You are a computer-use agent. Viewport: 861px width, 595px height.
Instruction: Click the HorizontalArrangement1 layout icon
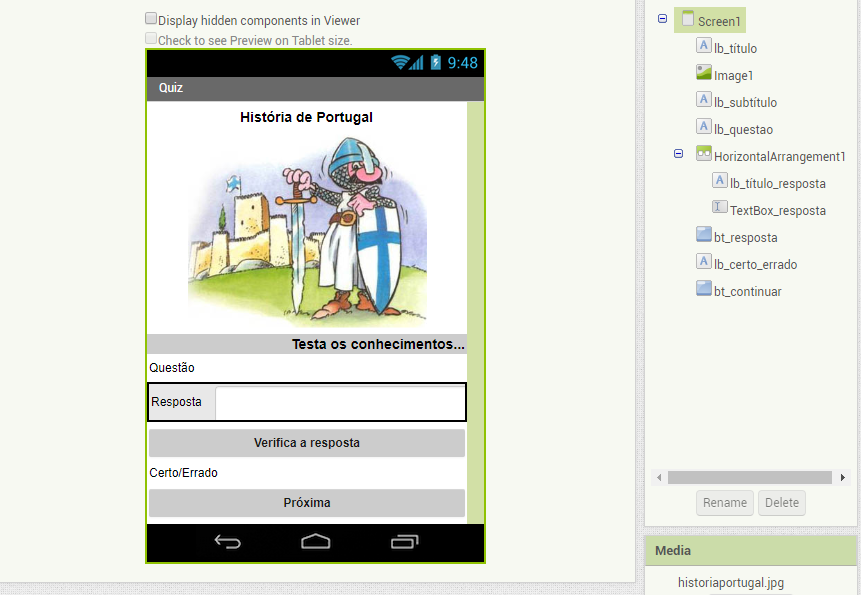point(703,153)
